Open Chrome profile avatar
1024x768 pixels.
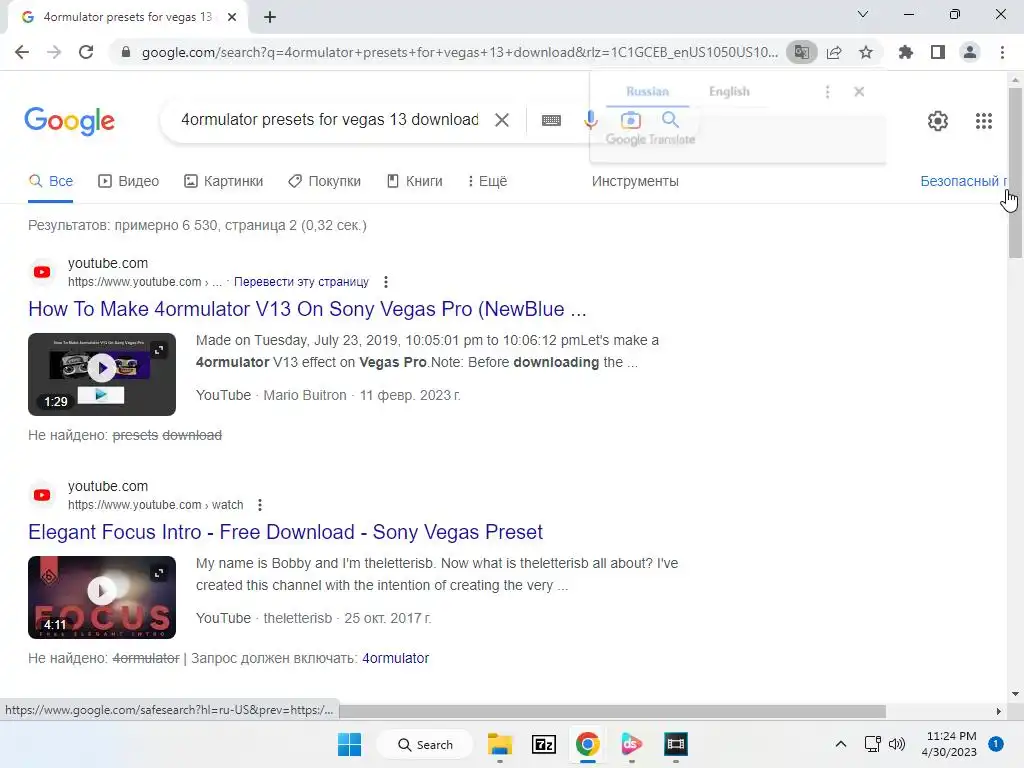(x=970, y=52)
